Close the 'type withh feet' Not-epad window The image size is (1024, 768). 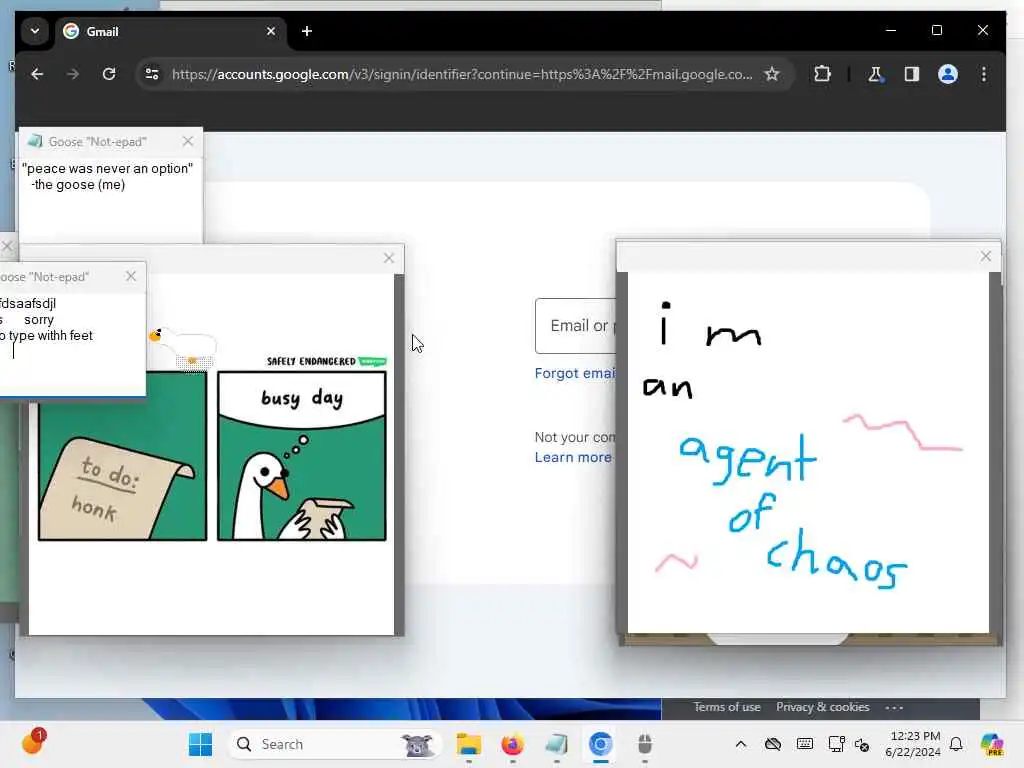tap(131, 276)
